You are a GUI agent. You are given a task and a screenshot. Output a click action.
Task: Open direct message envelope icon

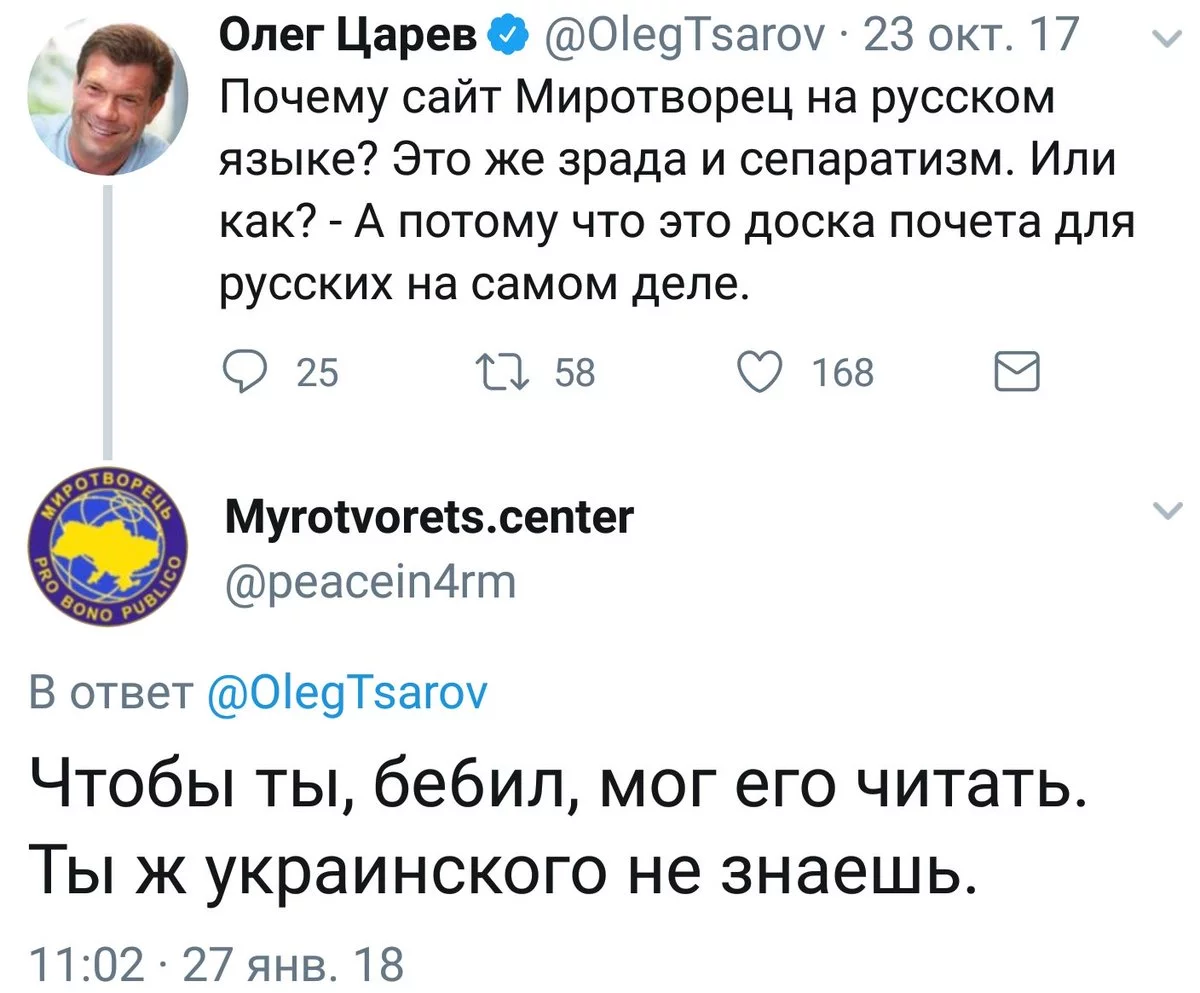coord(1017,373)
